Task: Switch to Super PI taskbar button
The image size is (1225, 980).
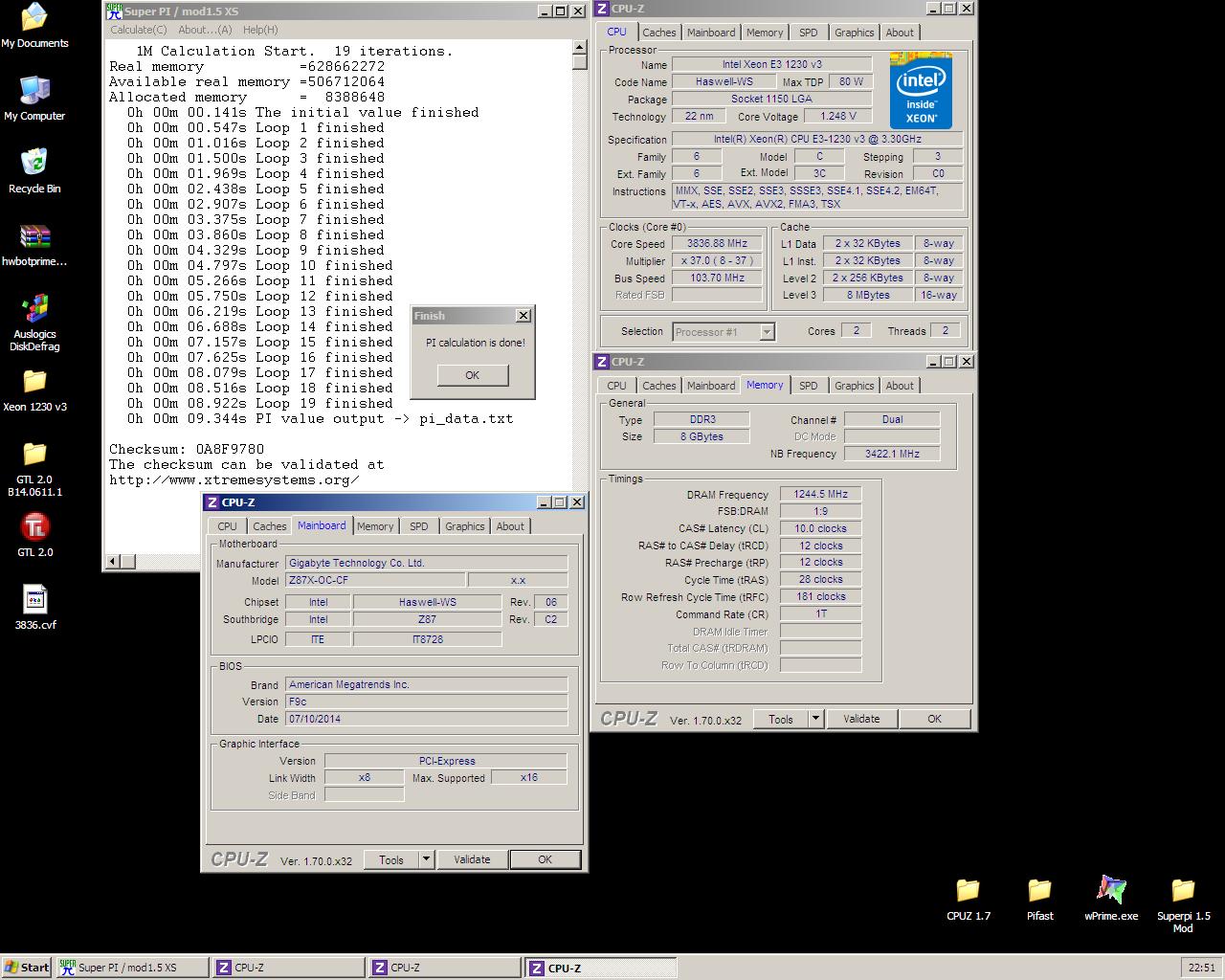Action: click(132, 968)
